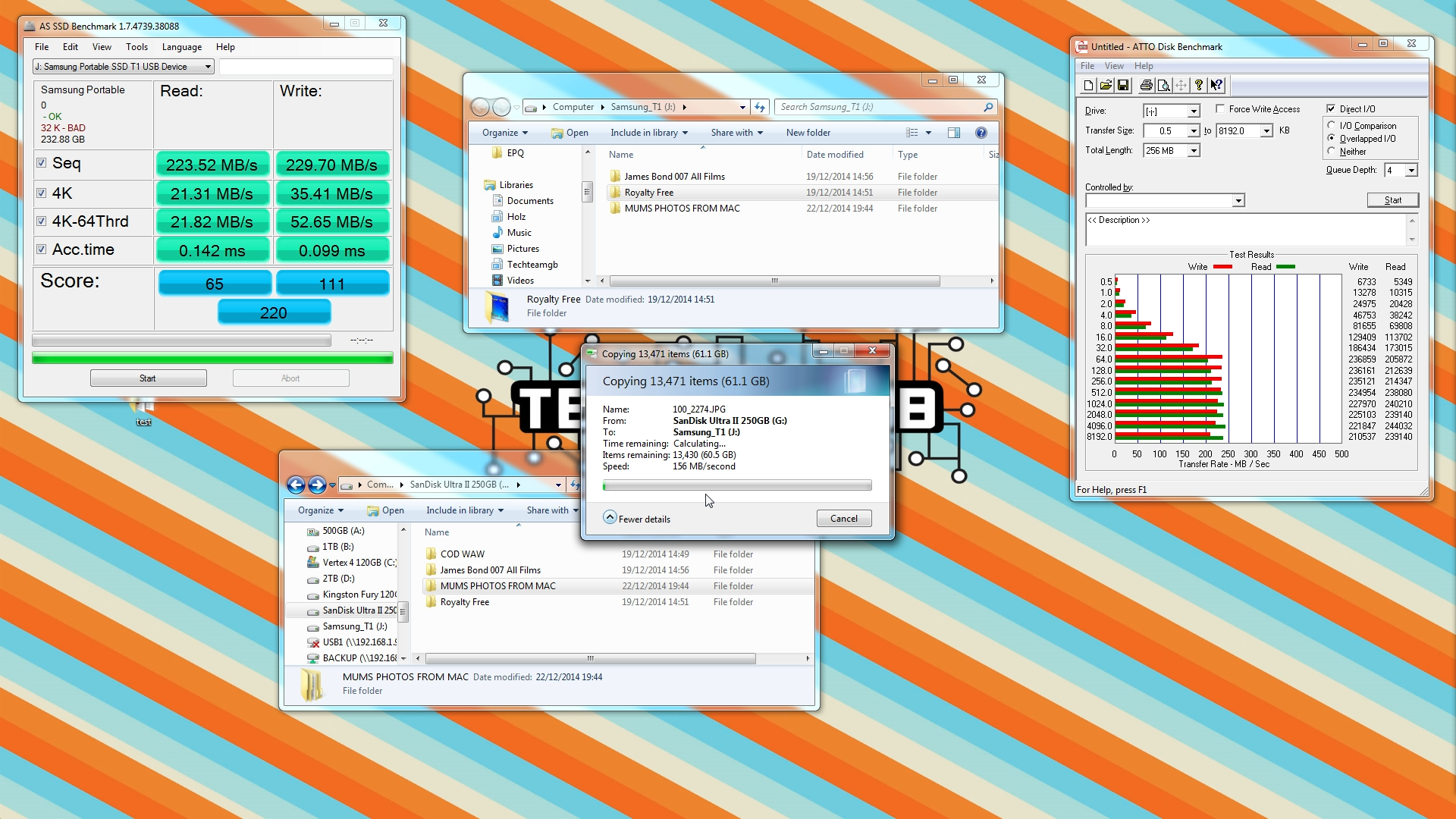The height and width of the screenshot is (819, 1456).
Task: Click the context help arrow-question icon
Action: 1216,86
